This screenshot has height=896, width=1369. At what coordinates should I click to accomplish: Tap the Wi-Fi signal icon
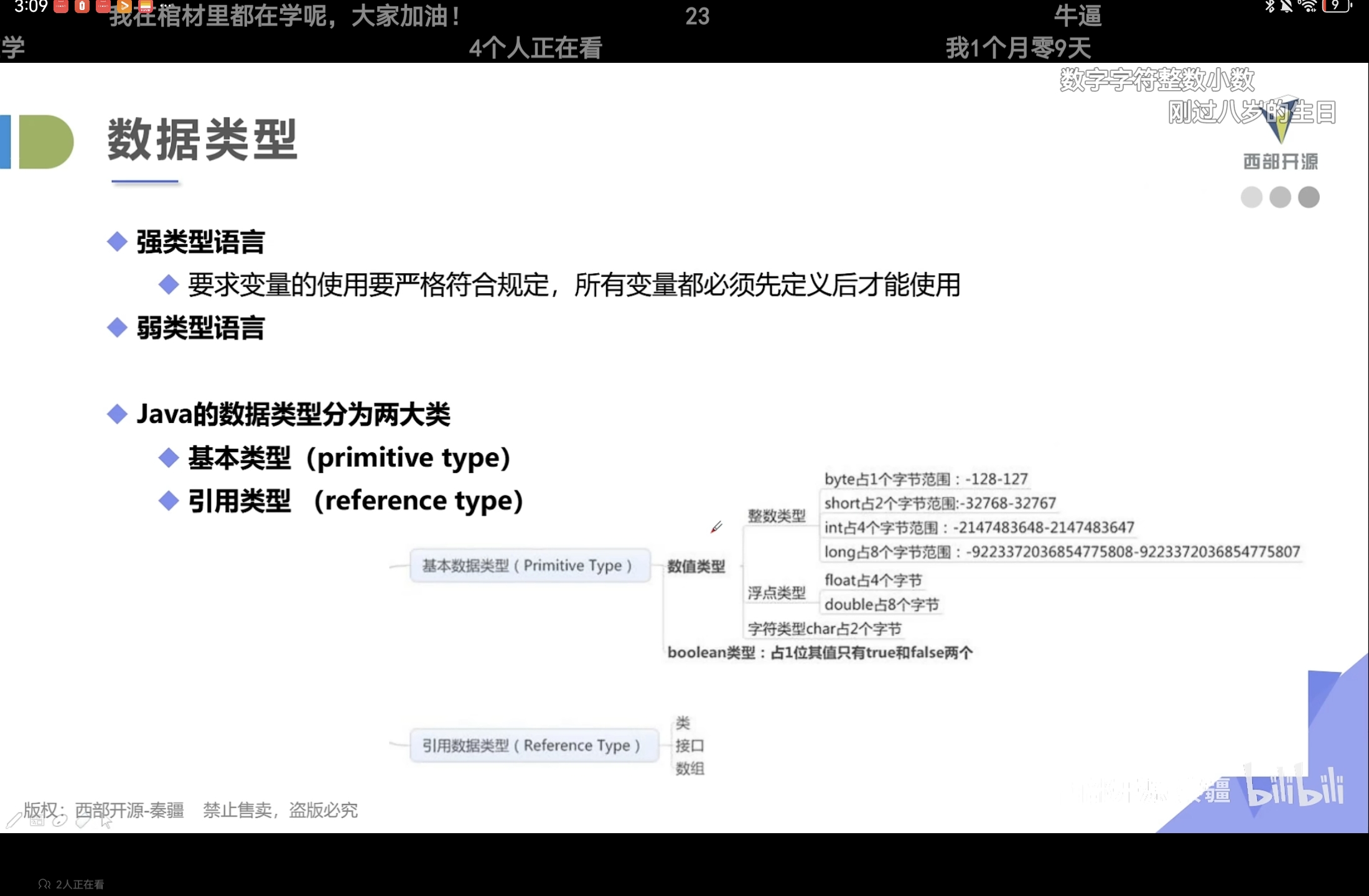pos(1309,7)
